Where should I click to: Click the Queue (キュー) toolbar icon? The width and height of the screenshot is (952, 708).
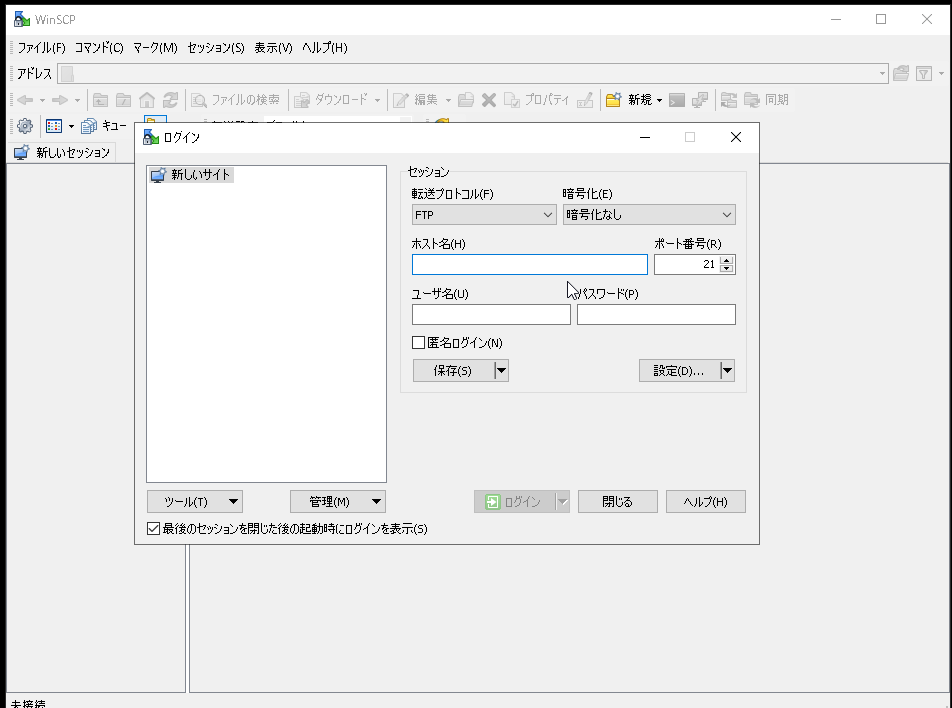[89, 126]
